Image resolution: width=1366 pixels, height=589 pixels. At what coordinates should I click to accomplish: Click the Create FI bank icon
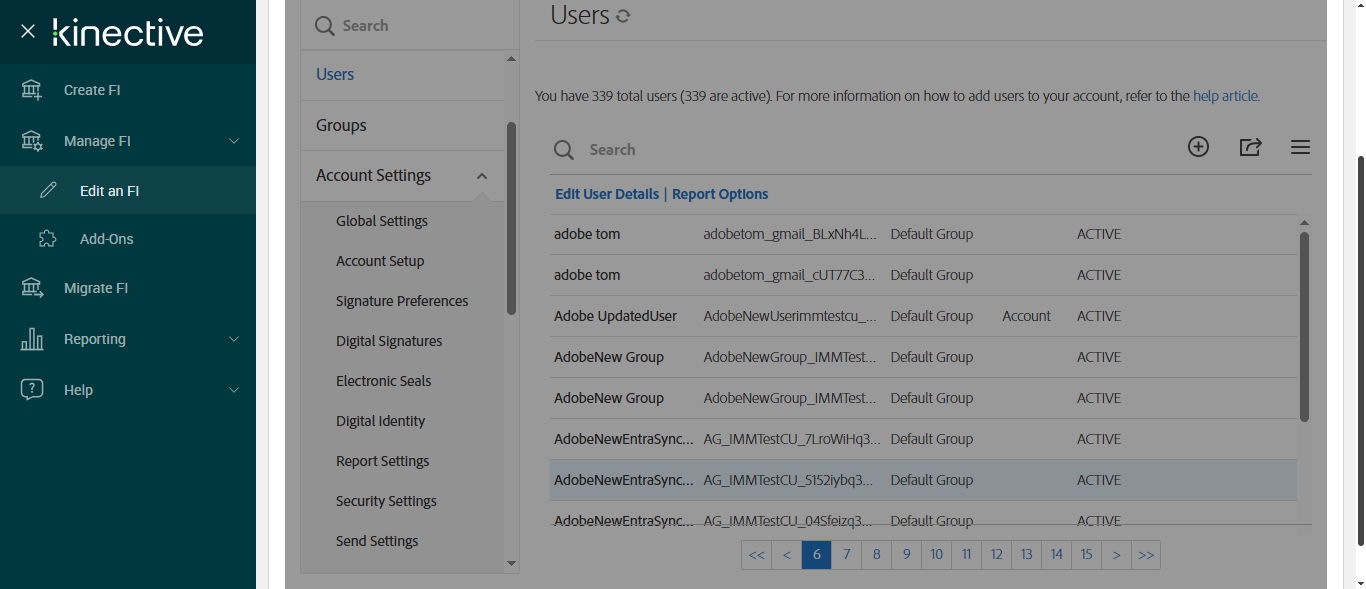(32, 90)
